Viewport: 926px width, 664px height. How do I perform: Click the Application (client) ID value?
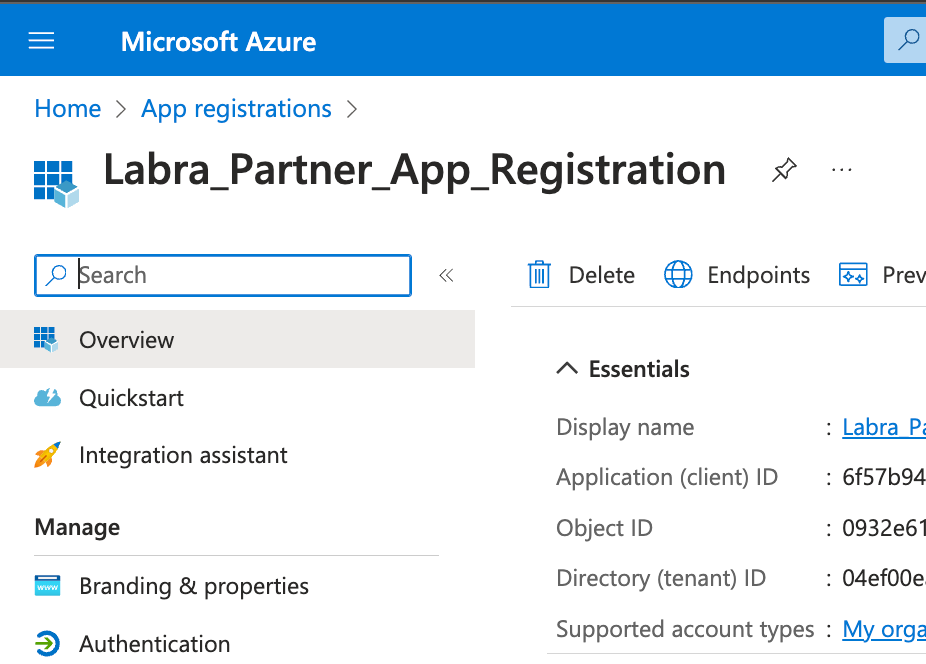click(x=884, y=477)
